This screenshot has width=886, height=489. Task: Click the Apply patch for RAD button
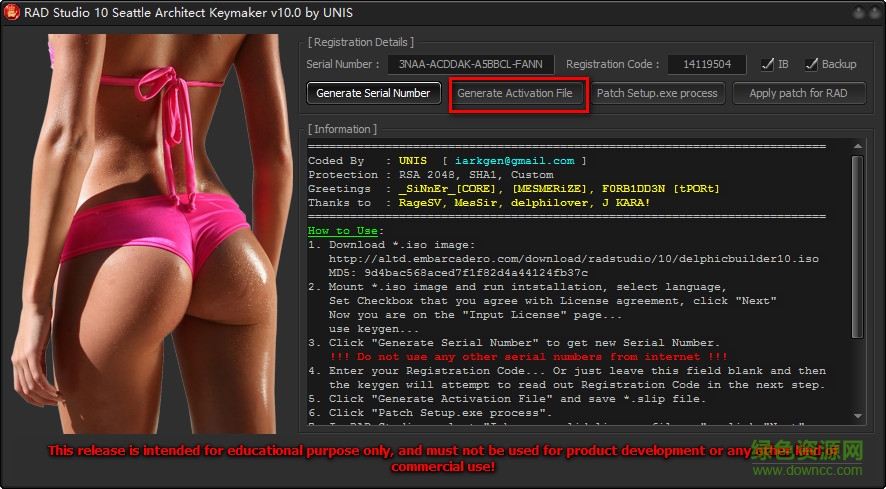click(798, 93)
